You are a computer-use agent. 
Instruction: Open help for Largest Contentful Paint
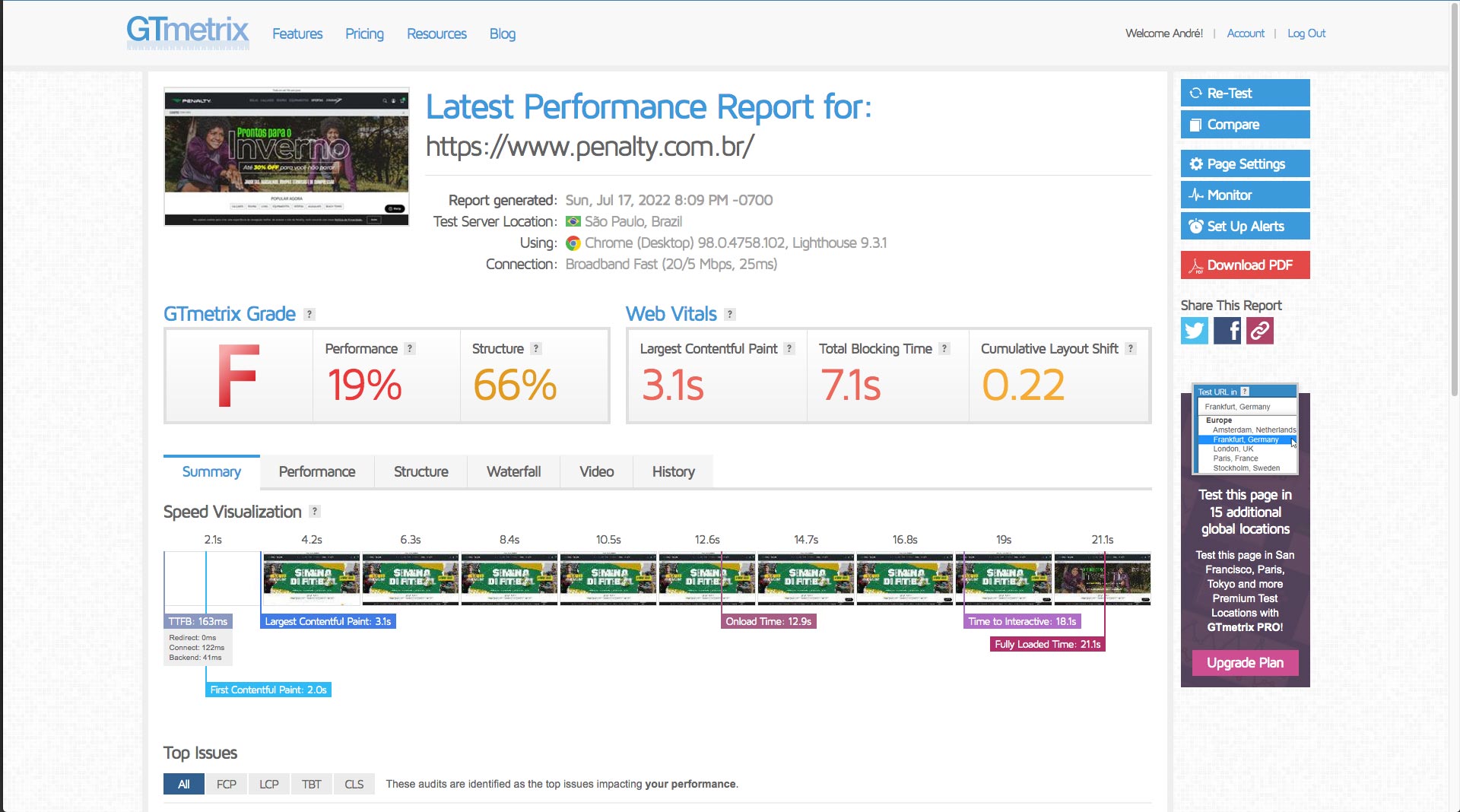pyautogui.click(x=789, y=348)
